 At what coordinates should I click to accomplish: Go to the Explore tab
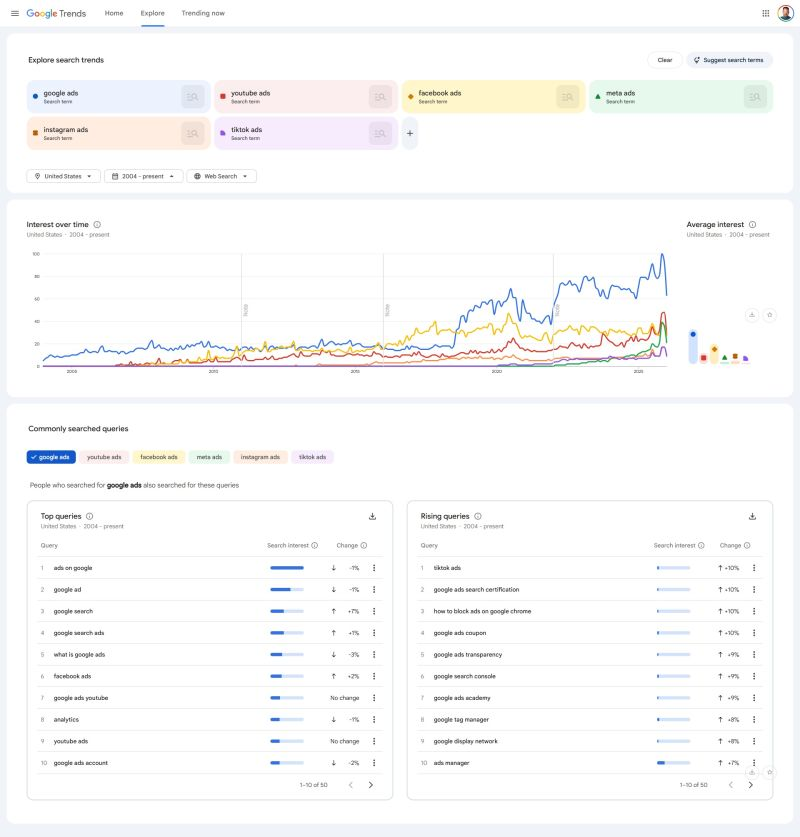tap(153, 13)
